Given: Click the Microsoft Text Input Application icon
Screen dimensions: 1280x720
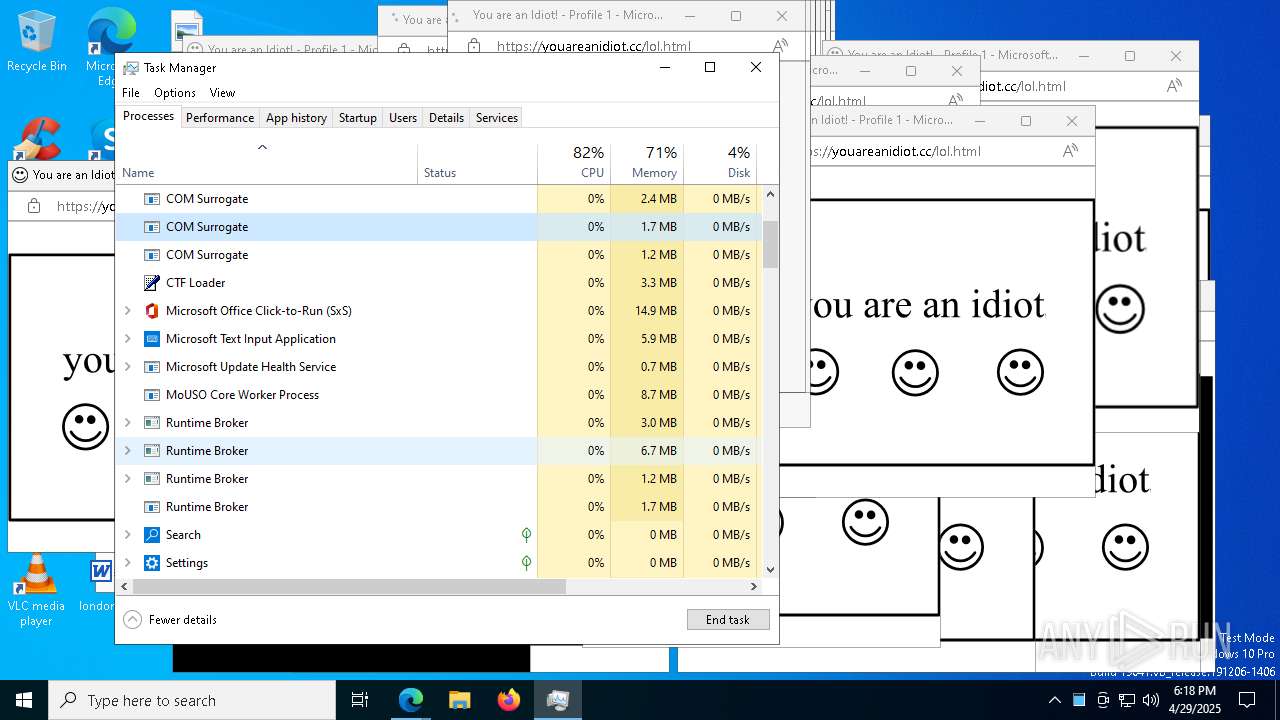Looking at the screenshot, I should click(x=152, y=339).
